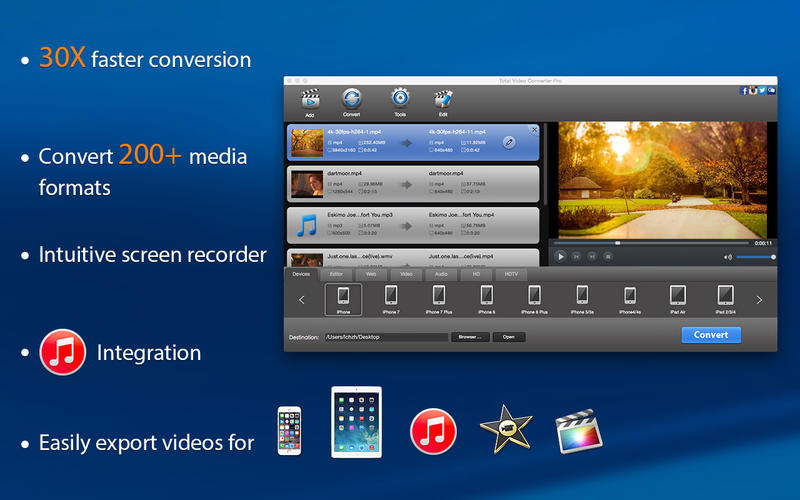The height and width of the screenshot is (500, 800).
Task: Click the Convert toolbar icon
Action: (352, 99)
